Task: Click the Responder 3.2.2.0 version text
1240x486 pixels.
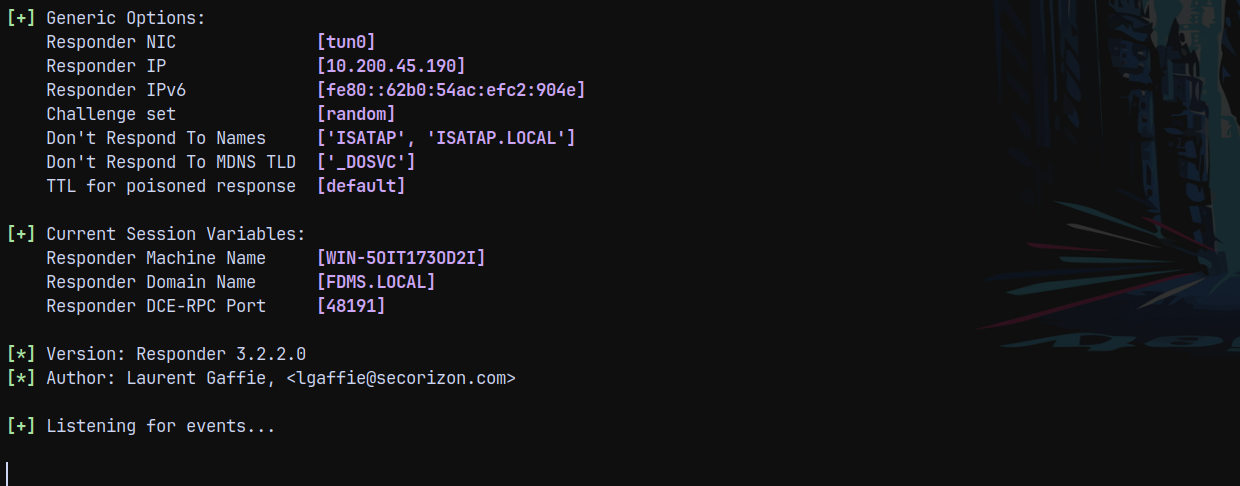Action: click(x=221, y=354)
